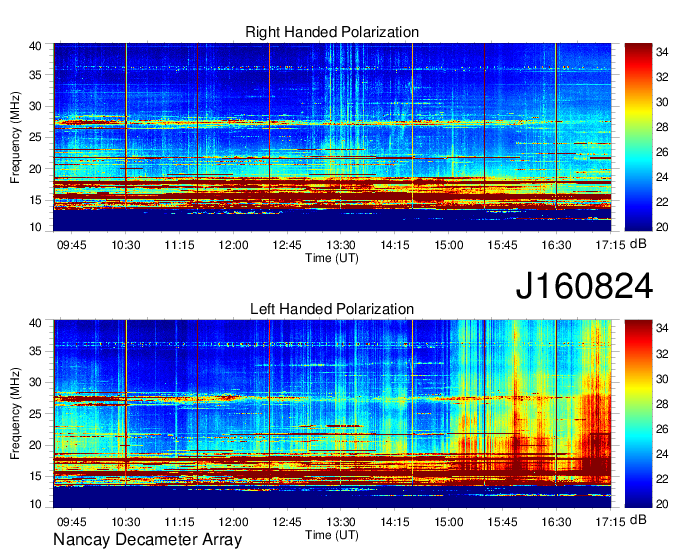Click the 35 MHz tick on Right Handed plot
The image size is (680, 552).
pyautogui.click(x=35, y=75)
